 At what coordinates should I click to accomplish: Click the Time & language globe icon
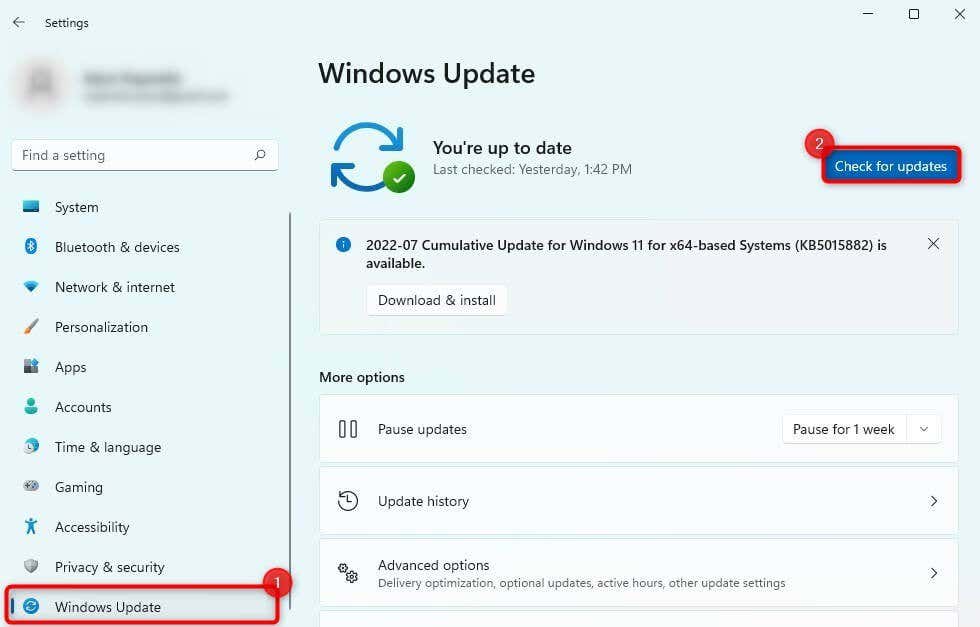coord(31,446)
